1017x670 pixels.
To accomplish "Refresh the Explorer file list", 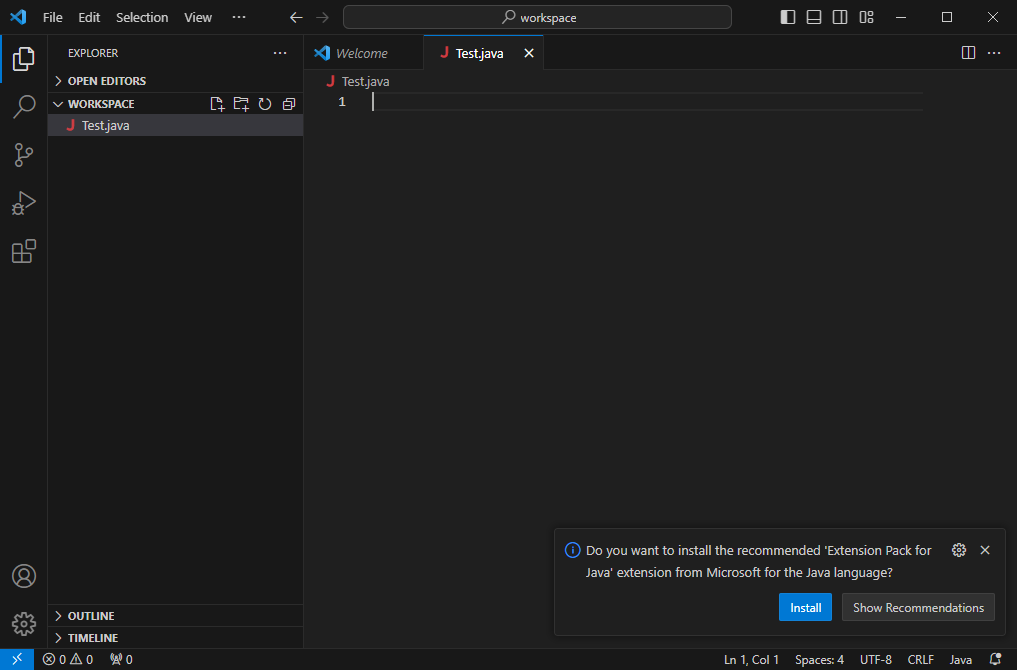I will point(265,104).
